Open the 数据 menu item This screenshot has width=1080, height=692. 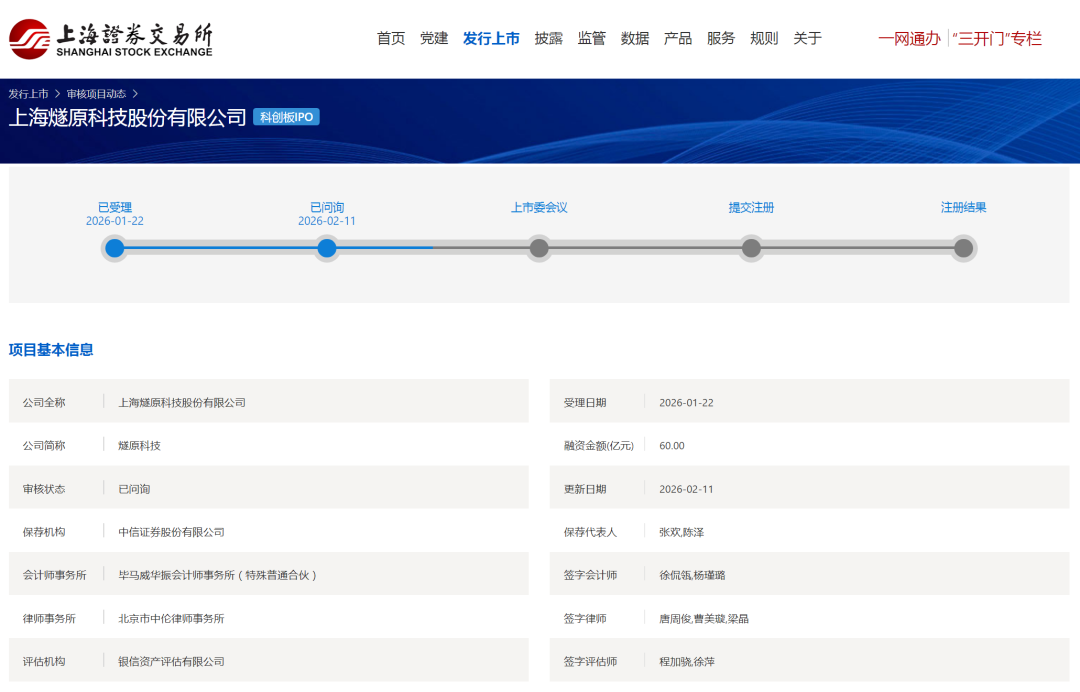click(x=634, y=39)
